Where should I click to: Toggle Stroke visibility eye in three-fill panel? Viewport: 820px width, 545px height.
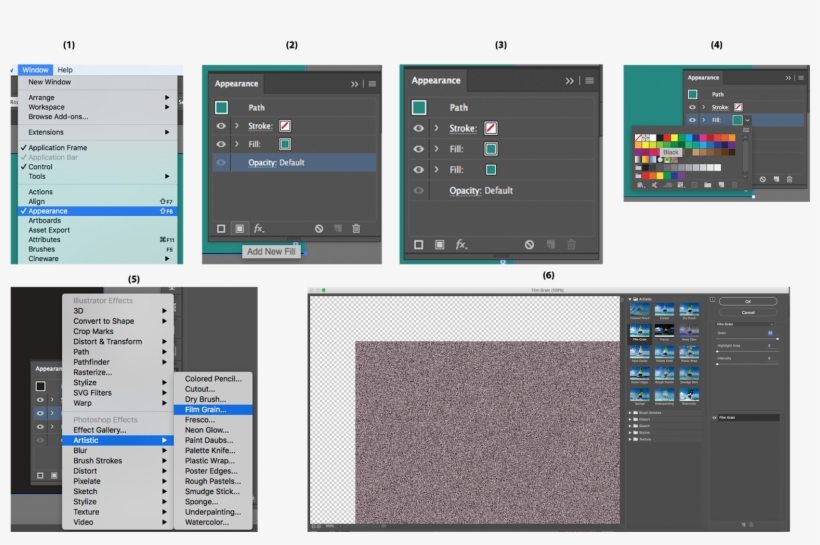pos(418,128)
